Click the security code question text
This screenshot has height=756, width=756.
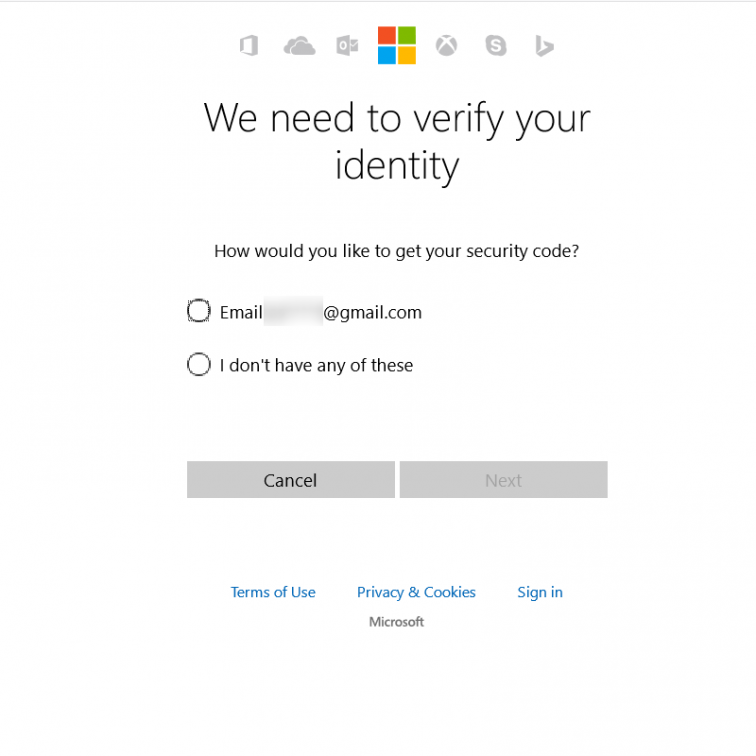point(396,251)
